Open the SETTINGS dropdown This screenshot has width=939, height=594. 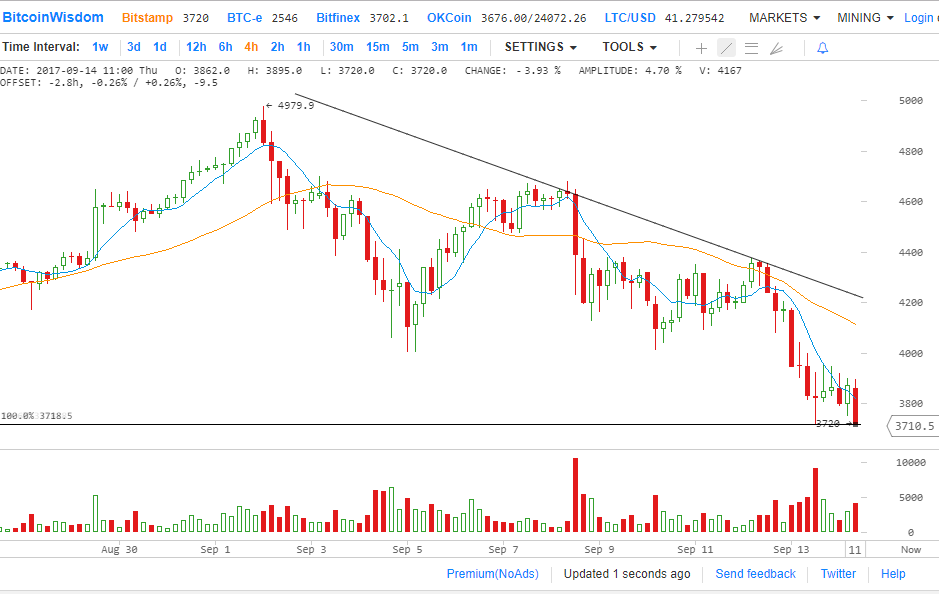click(540, 47)
